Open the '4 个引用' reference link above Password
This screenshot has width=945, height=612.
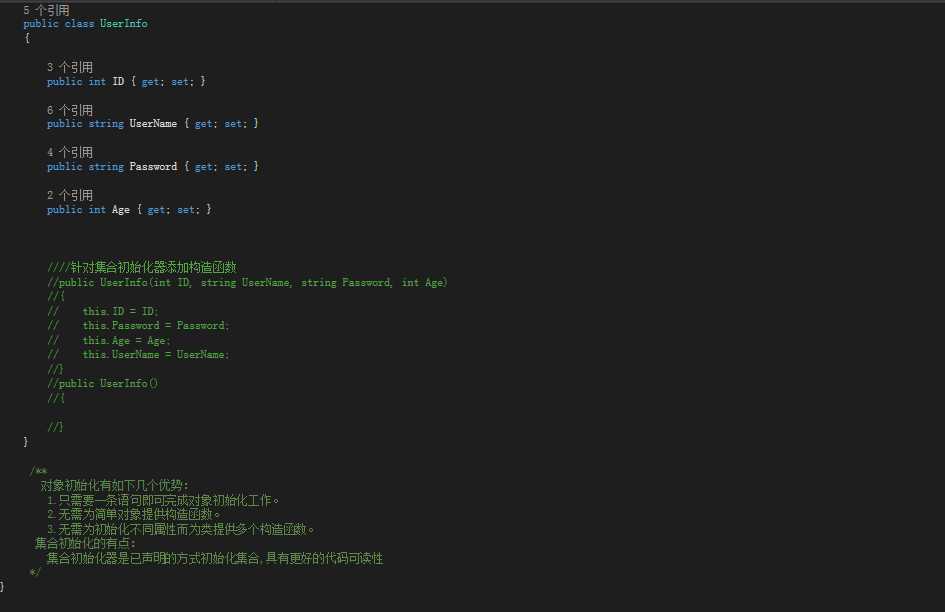[70, 153]
